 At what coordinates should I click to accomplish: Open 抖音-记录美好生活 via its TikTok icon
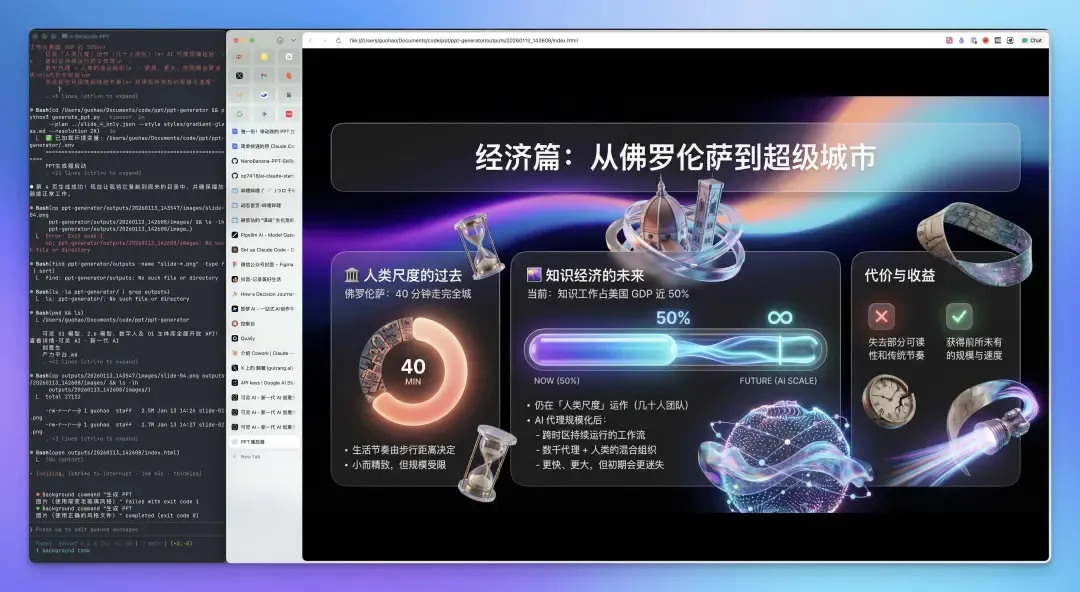[234, 279]
